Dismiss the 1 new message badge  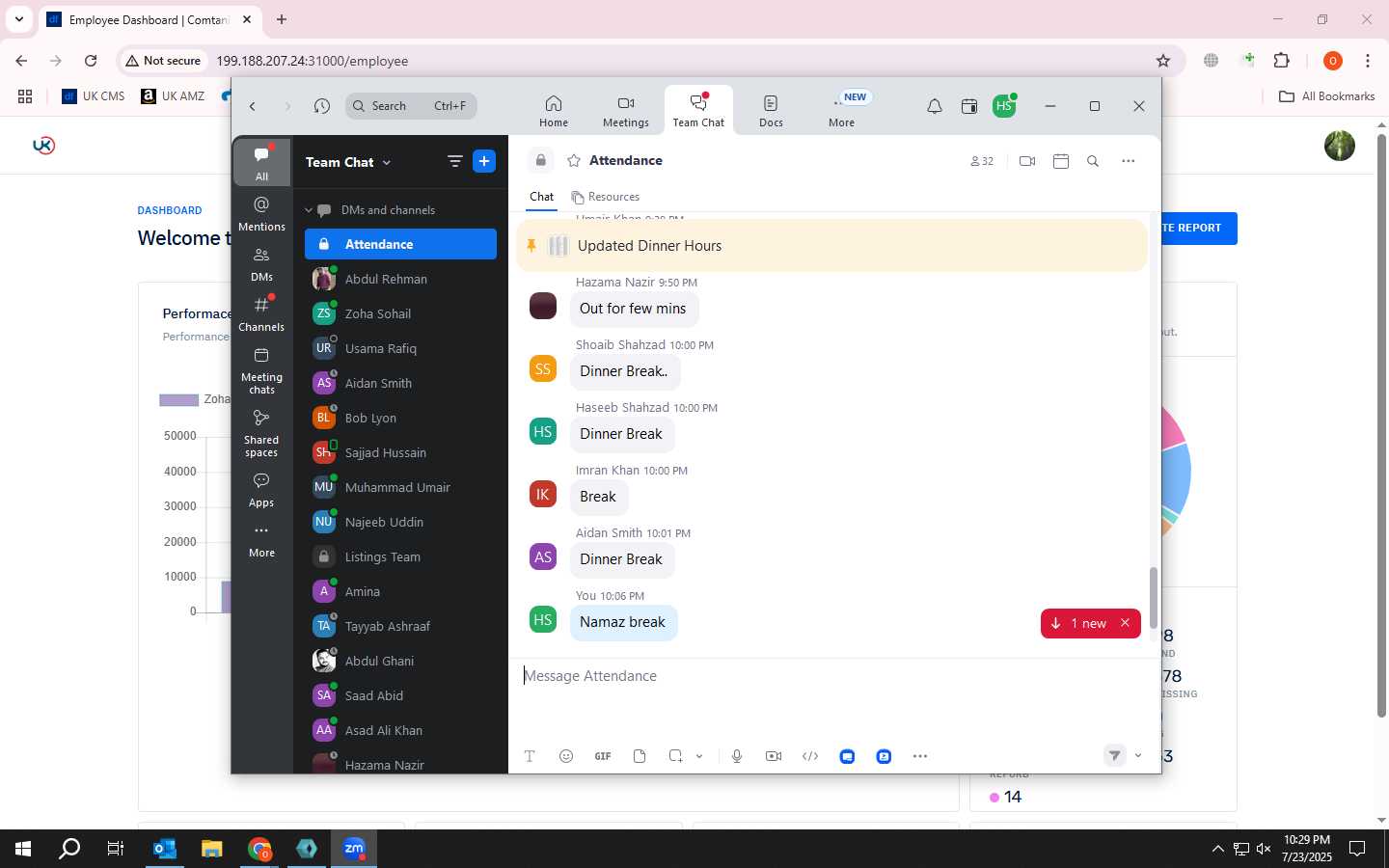[x=1125, y=624]
